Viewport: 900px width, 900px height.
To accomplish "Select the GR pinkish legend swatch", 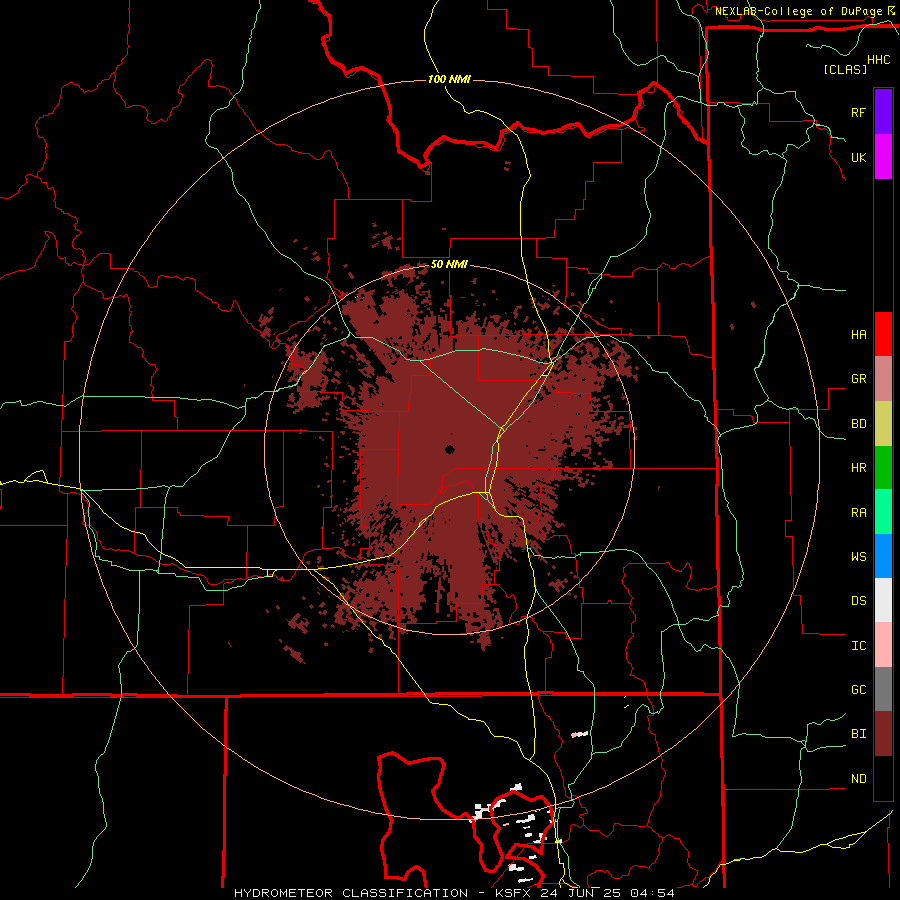I will tap(883, 379).
